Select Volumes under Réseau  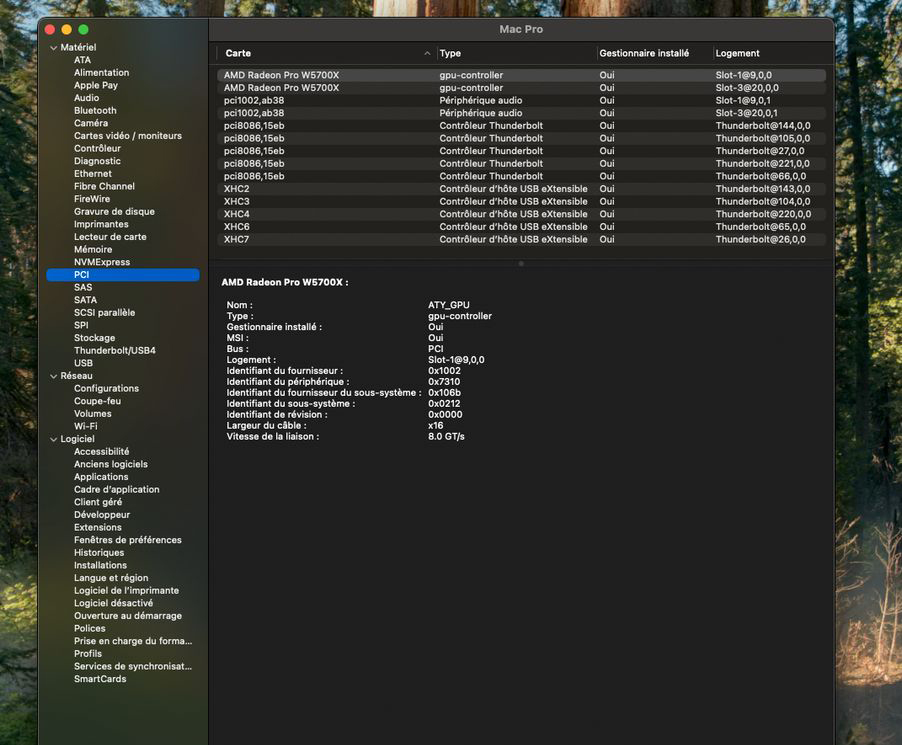[x=93, y=414]
